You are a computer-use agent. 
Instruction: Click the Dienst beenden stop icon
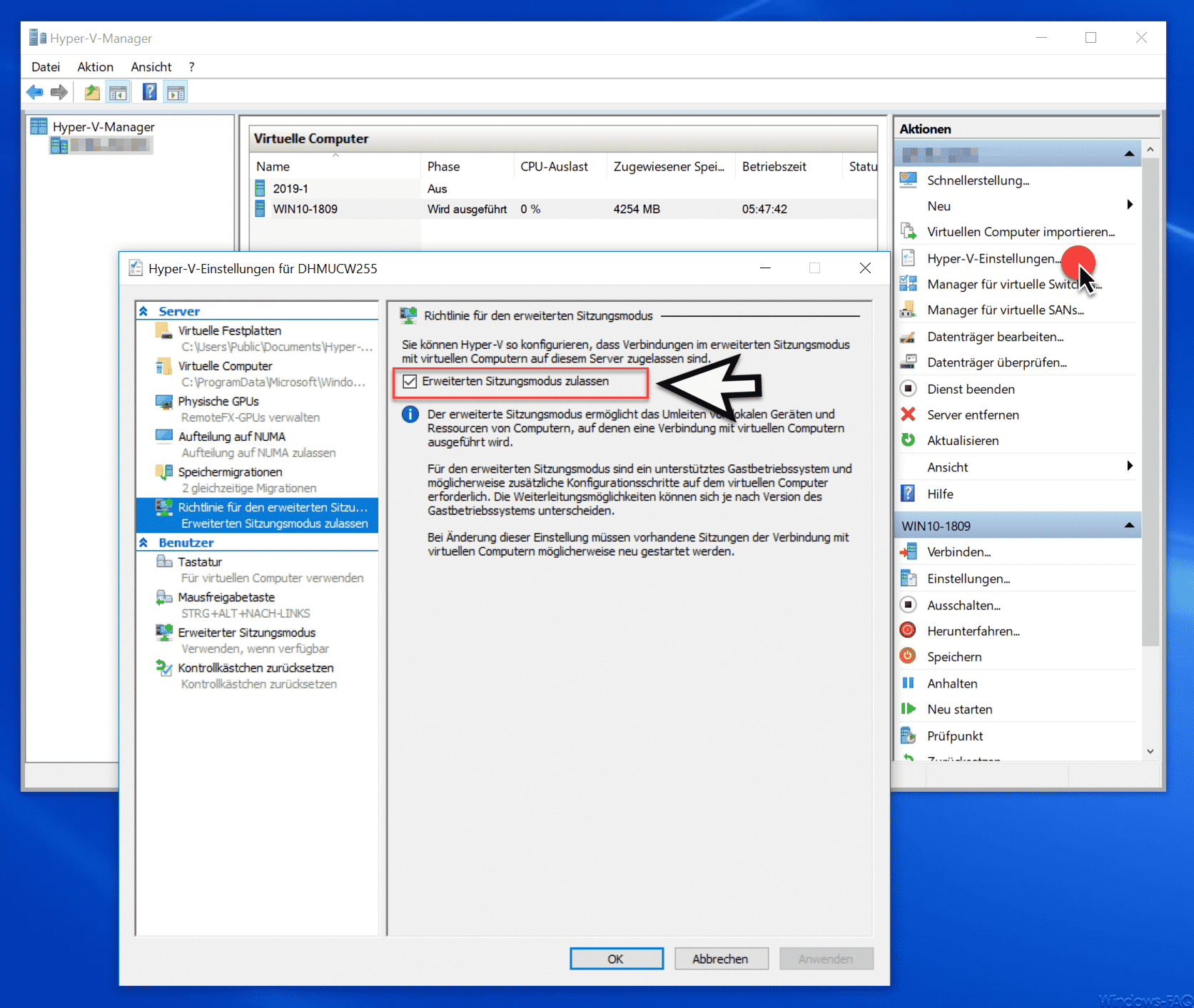(x=909, y=388)
